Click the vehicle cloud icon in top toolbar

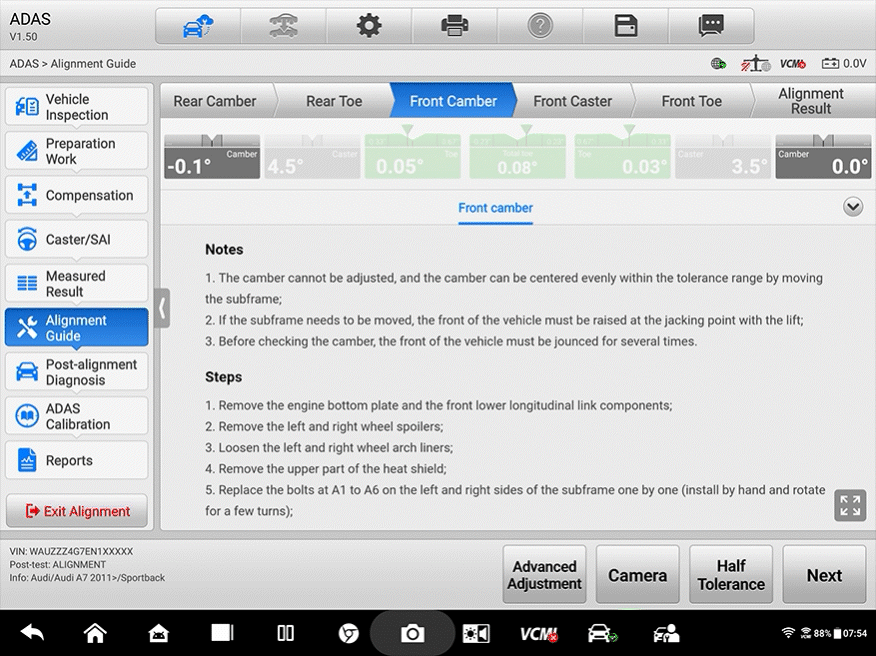pyautogui.click(x=198, y=26)
